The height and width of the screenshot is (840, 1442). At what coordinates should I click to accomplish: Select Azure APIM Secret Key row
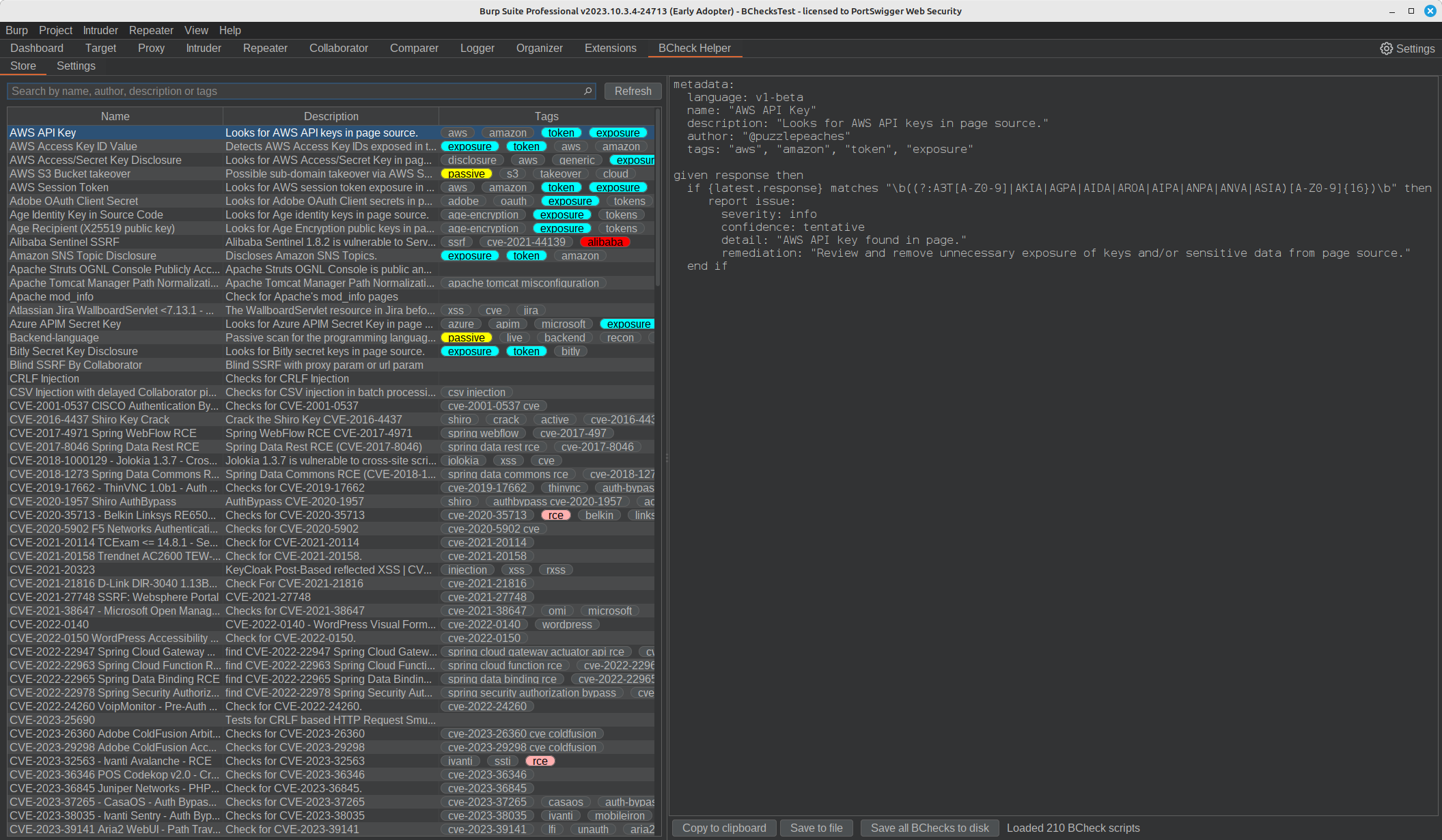coord(331,324)
